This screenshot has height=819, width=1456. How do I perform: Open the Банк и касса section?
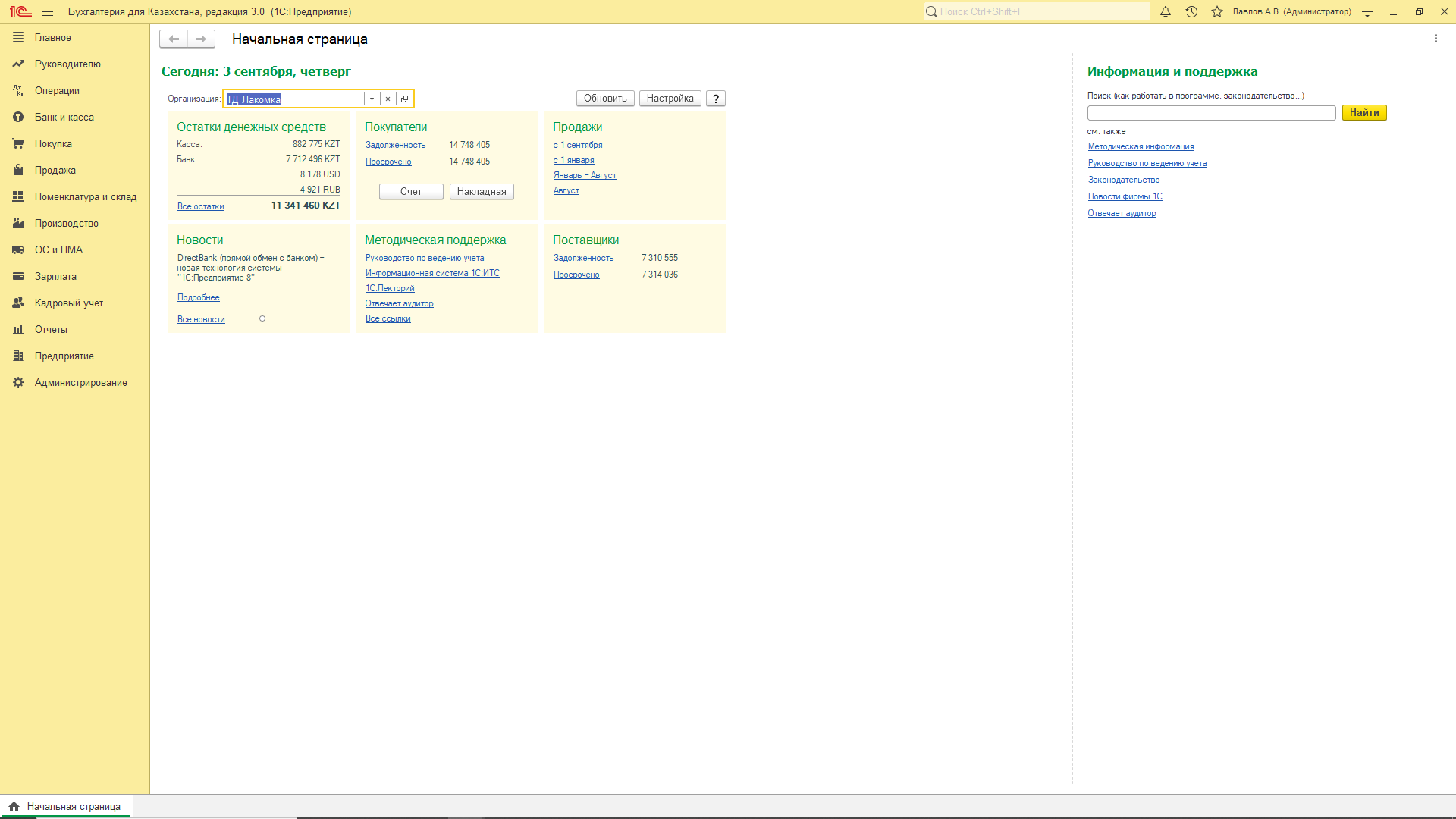click(x=64, y=117)
